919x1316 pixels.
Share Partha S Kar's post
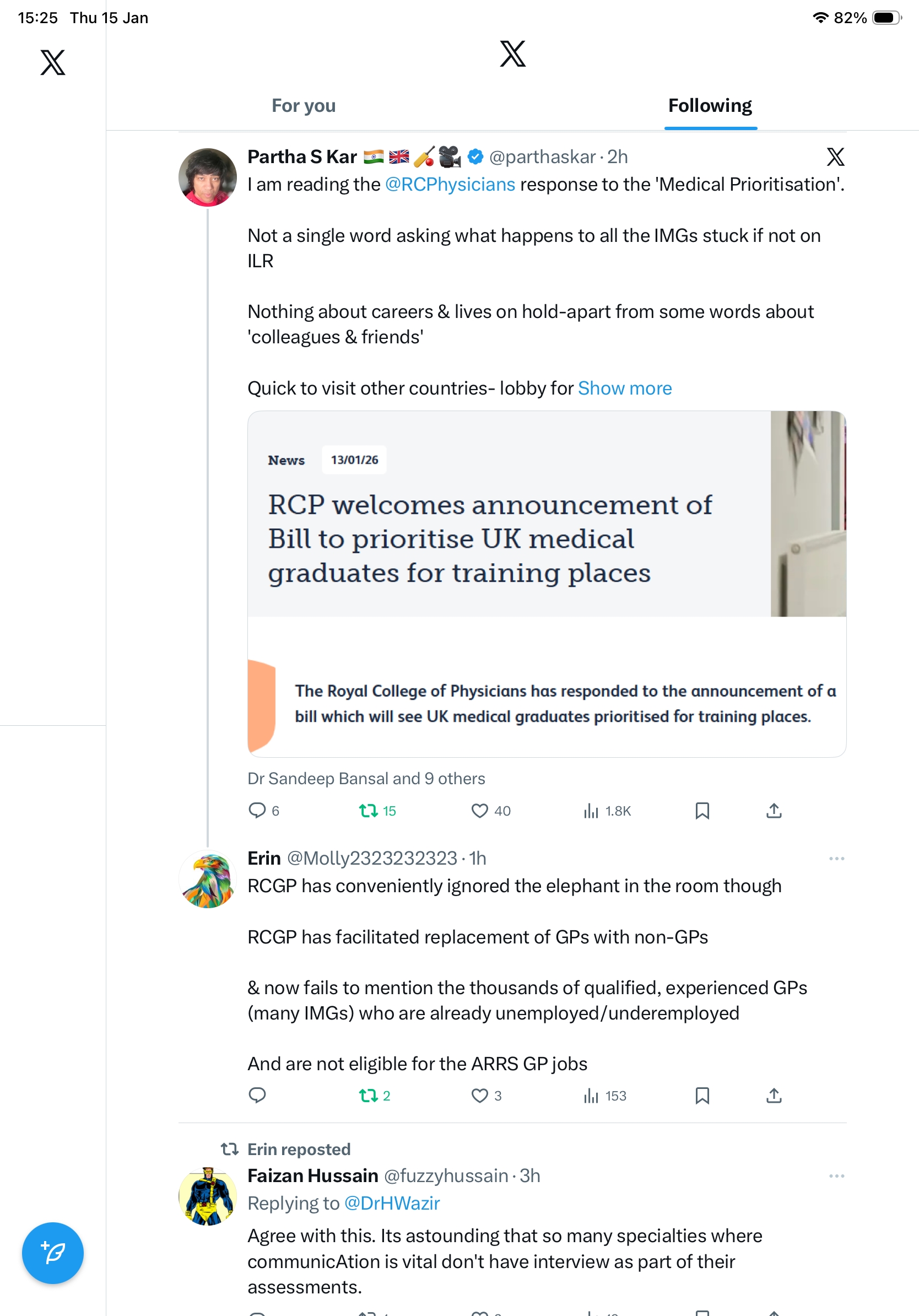(x=774, y=811)
